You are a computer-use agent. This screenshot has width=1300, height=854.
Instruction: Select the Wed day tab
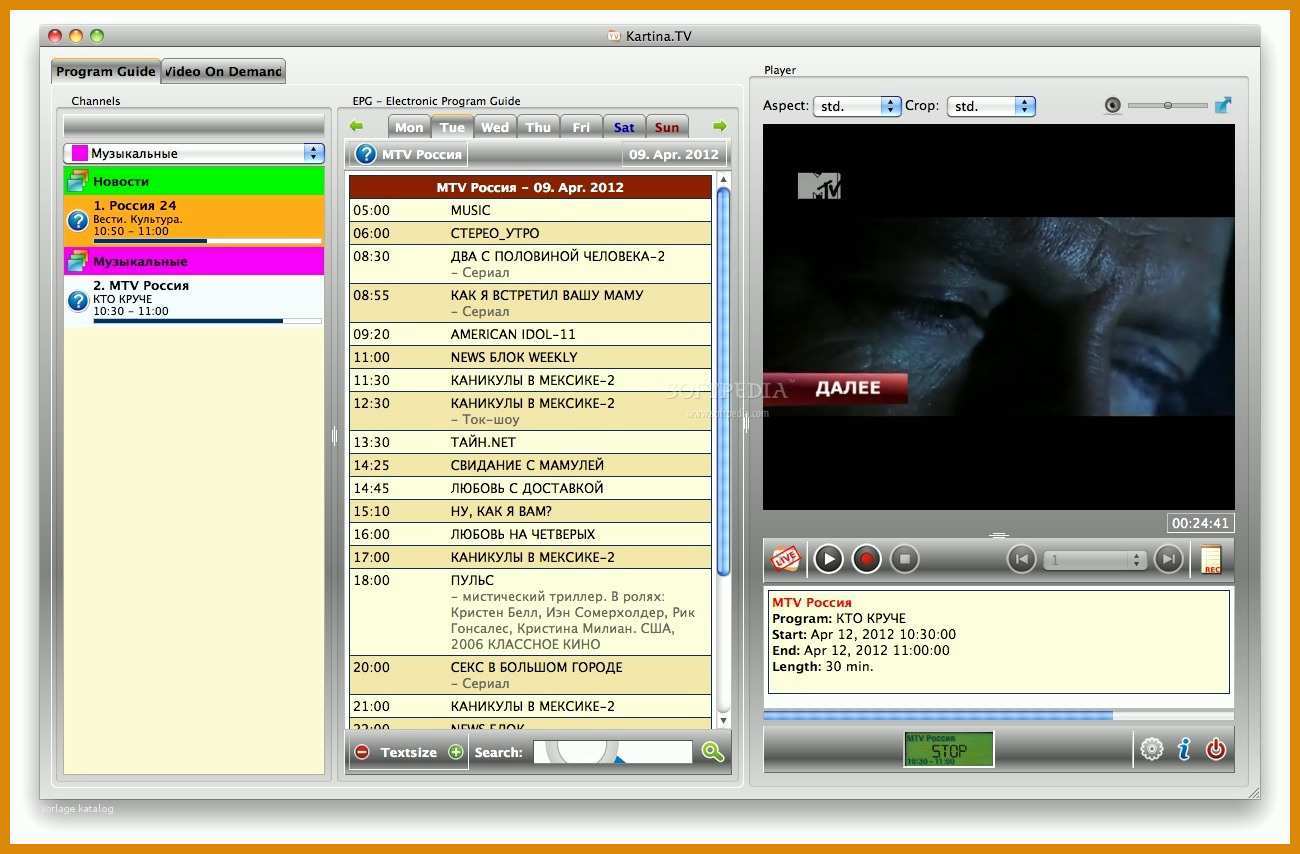[x=495, y=127]
